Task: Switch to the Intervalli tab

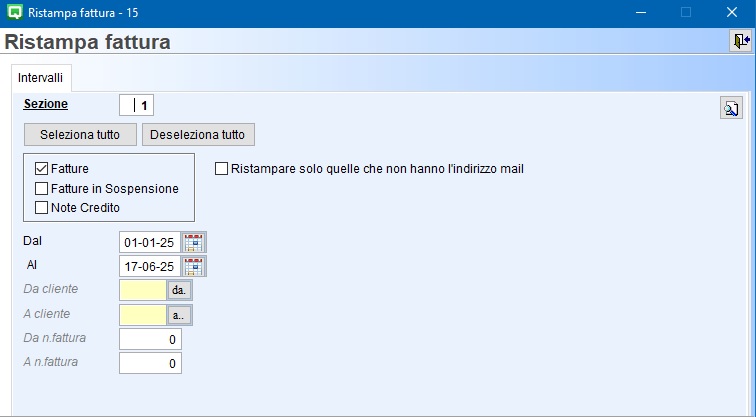Action: click(40, 78)
